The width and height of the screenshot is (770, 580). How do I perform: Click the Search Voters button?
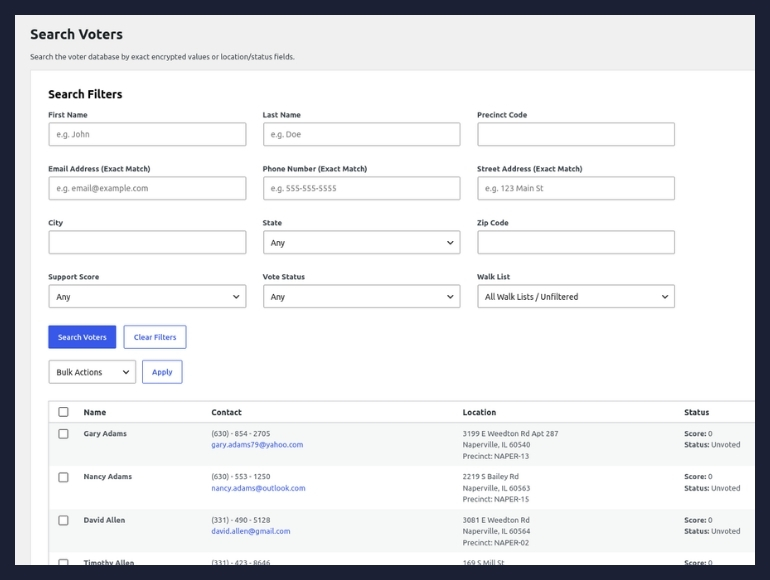point(82,337)
